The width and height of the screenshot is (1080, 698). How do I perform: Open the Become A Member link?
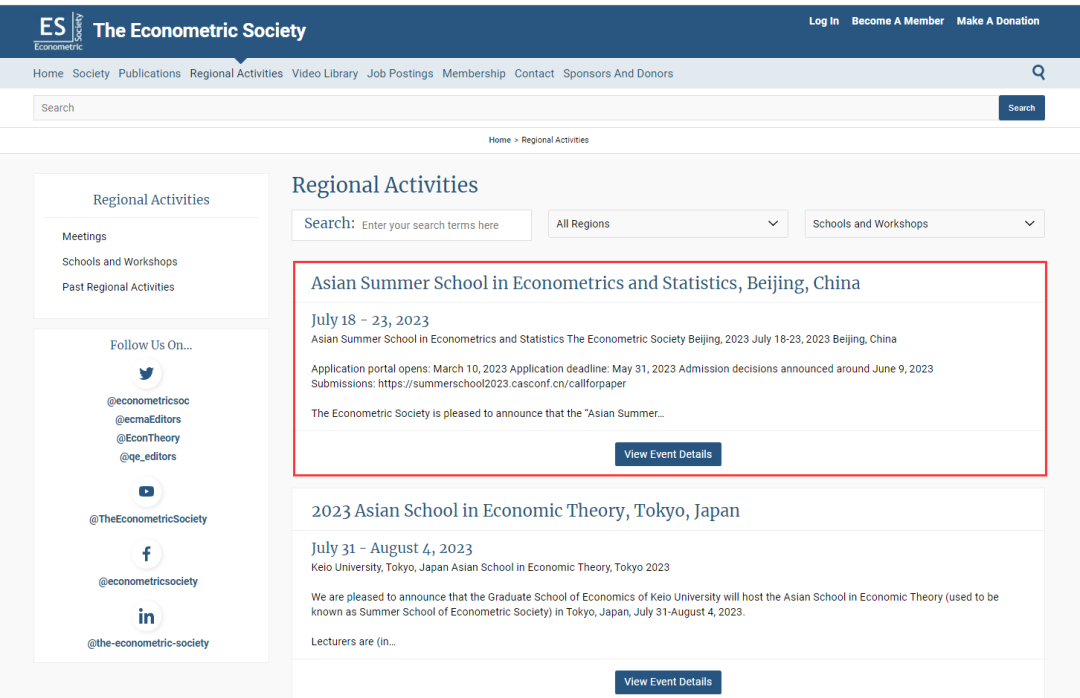(897, 21)
